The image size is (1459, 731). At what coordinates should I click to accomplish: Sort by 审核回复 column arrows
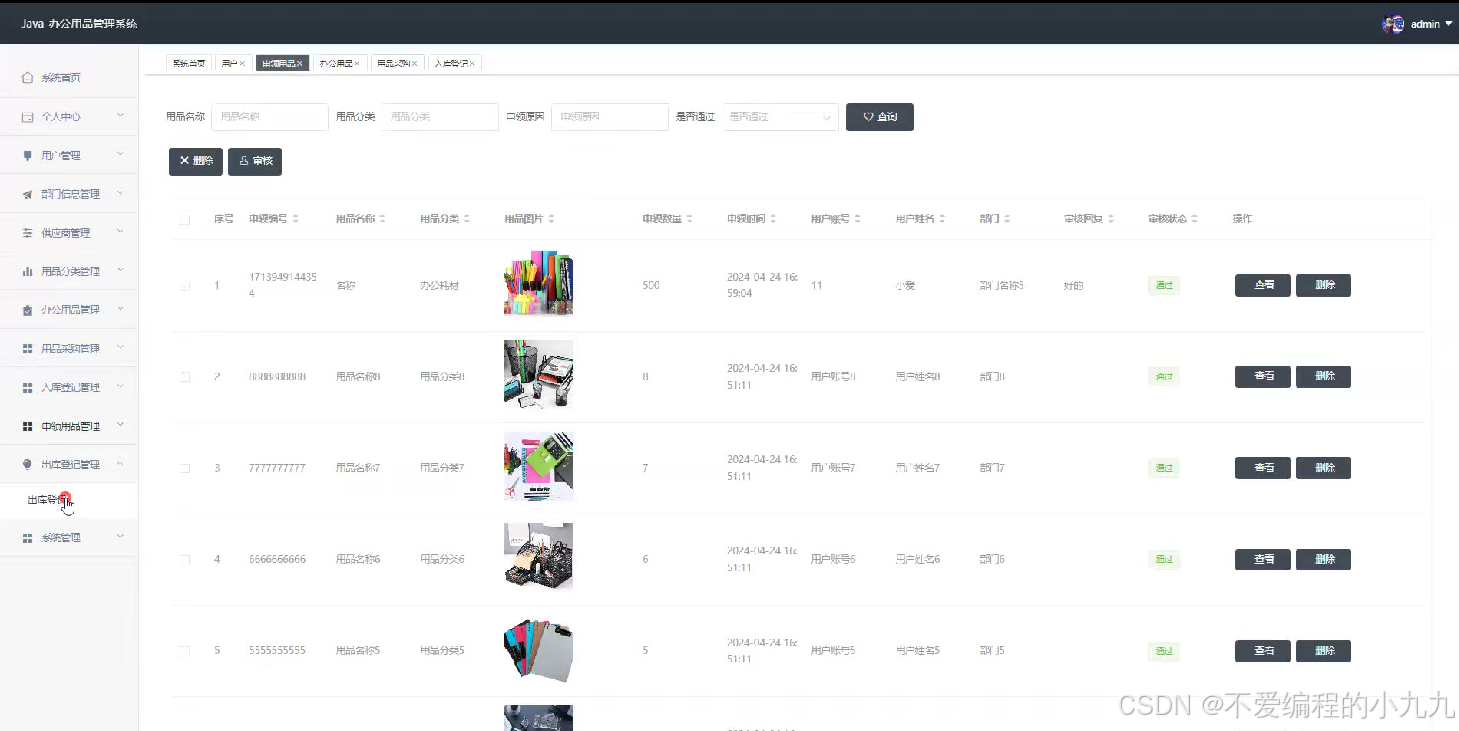pos(1111,219)
